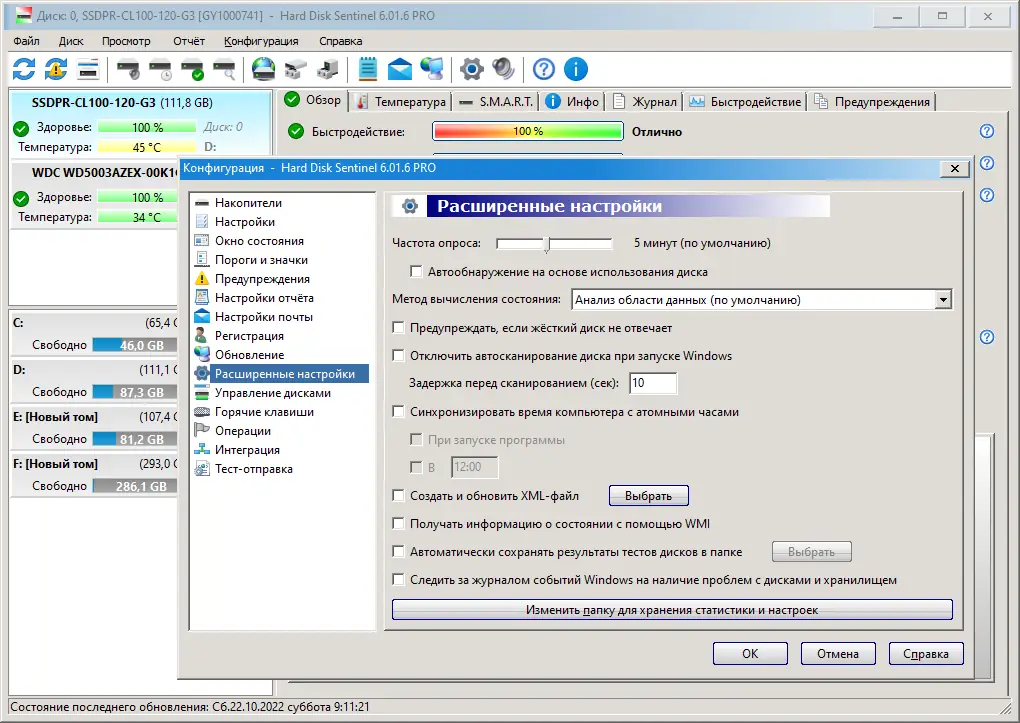Click the speaker sound settings icon
1020x723 pixels.
504,69
